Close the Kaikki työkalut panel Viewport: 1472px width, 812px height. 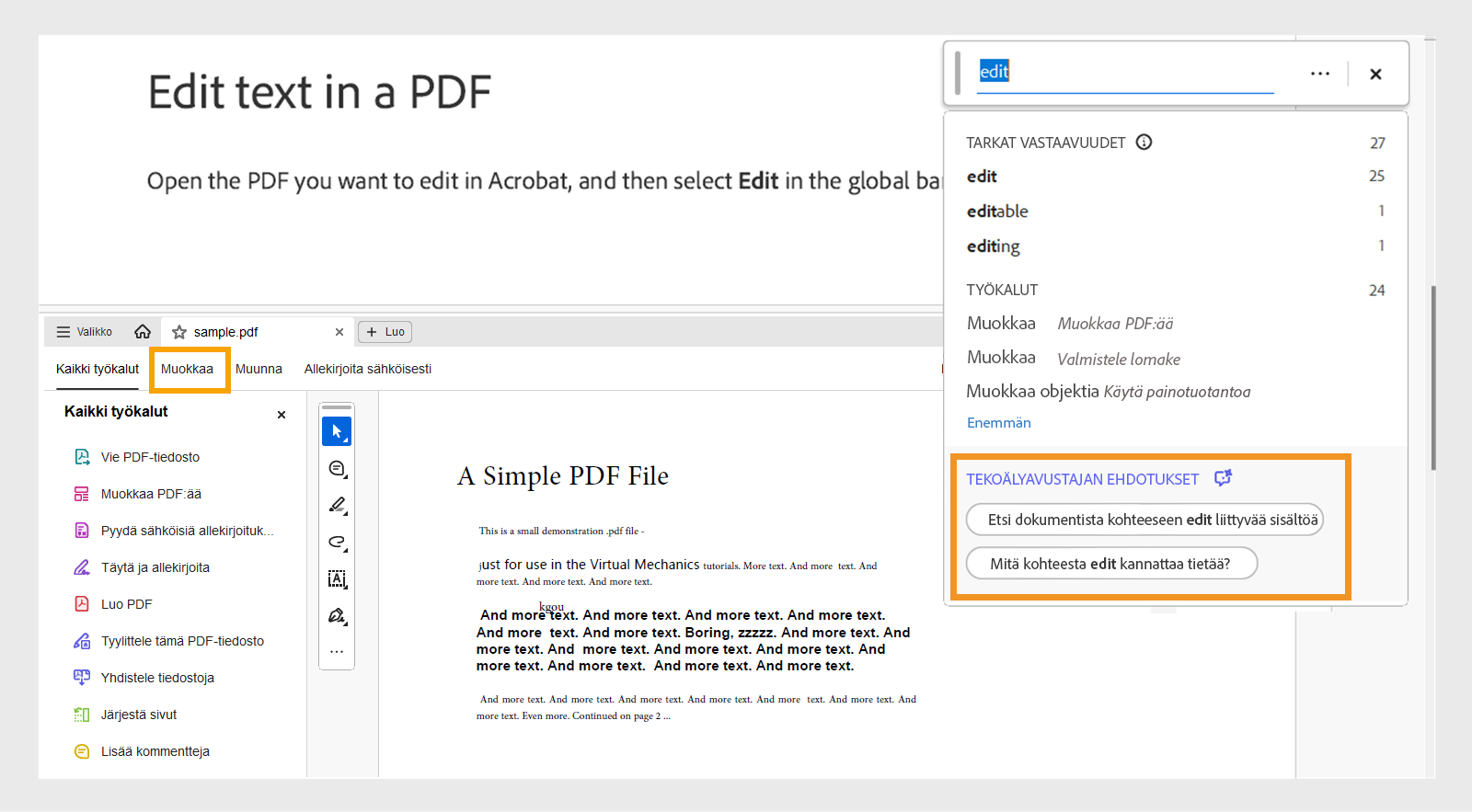282,415
